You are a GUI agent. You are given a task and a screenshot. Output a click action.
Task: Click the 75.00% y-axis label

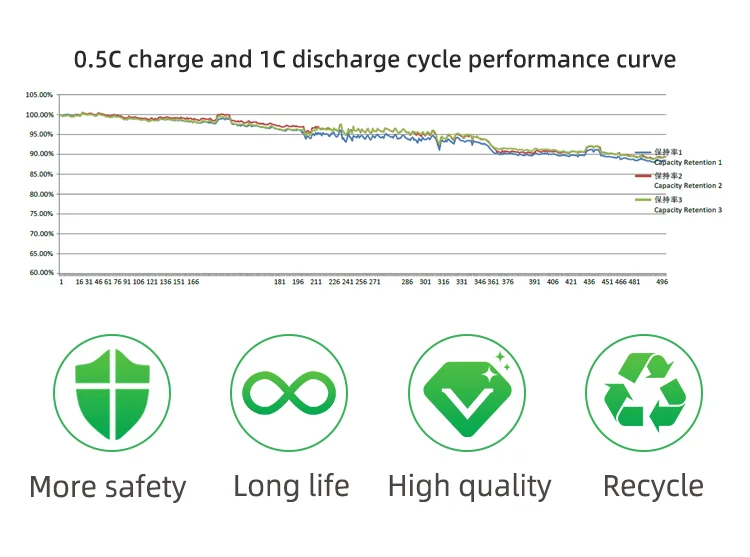(41, 214)
